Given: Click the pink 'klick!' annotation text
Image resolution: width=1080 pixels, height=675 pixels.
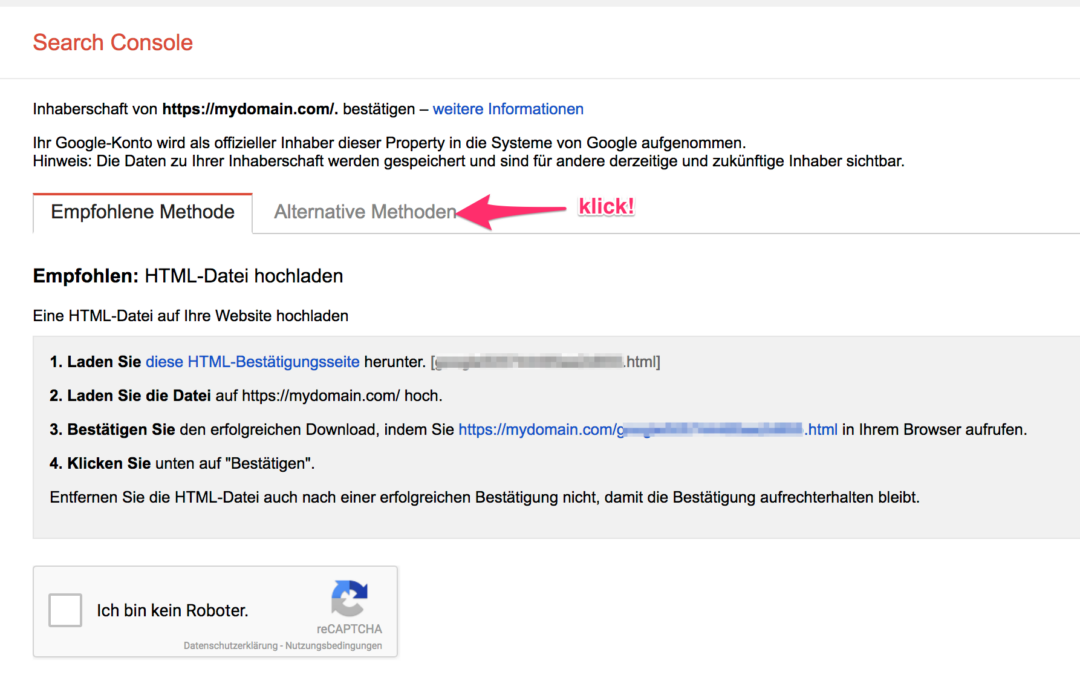Looking at the screenshot, I should [x=607, y=208].
